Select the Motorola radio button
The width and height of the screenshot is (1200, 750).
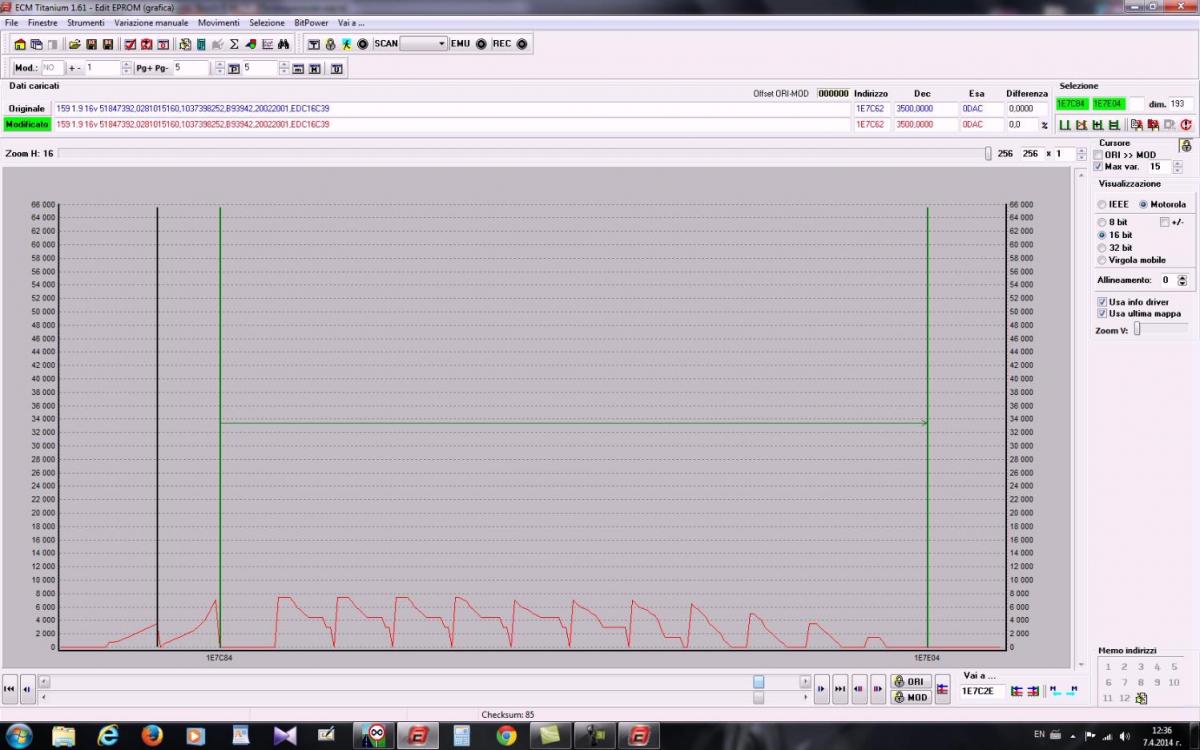click(x=1143, y=204)
